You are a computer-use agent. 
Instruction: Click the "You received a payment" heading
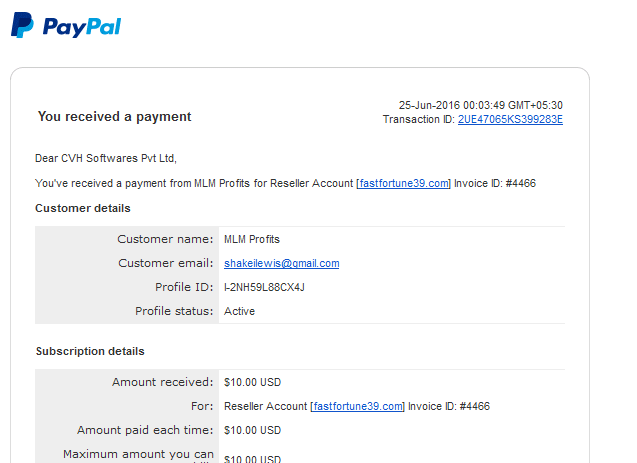(114, 117)
